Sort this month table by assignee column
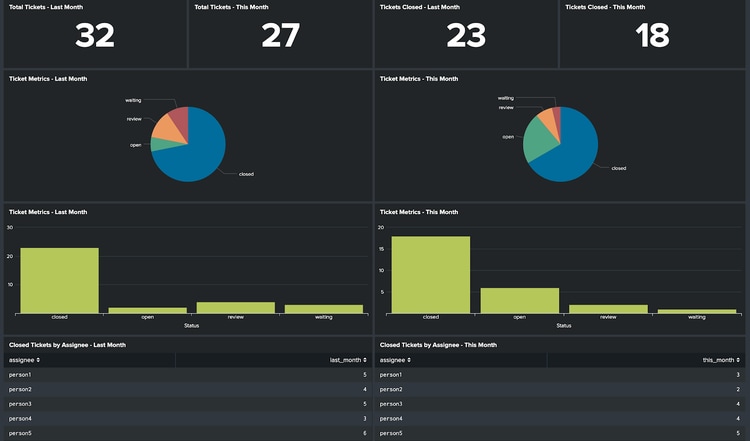 [x=395, y=359]
